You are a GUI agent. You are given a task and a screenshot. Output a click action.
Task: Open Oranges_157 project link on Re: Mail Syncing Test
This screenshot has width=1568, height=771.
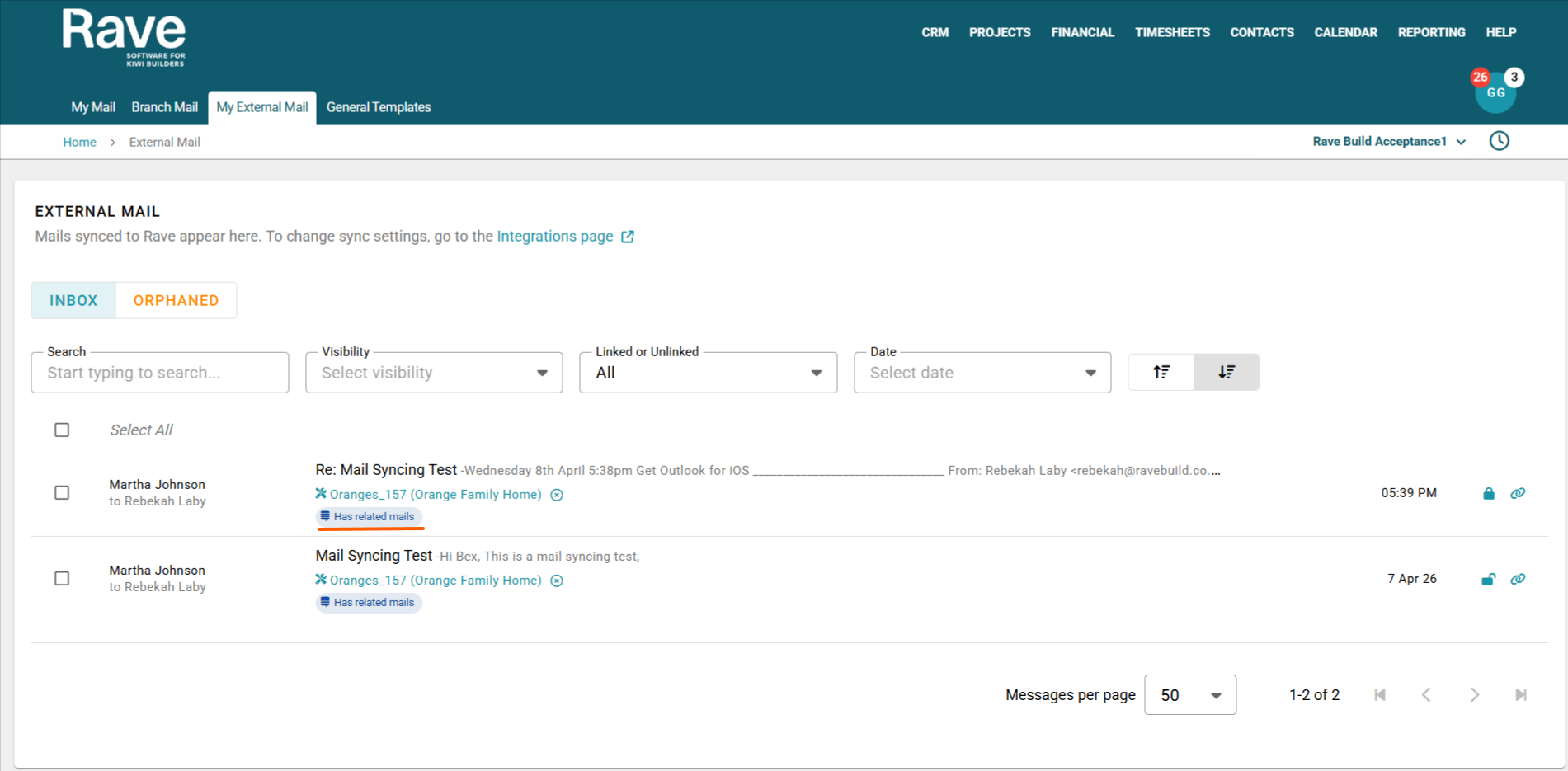coord(436,495)
